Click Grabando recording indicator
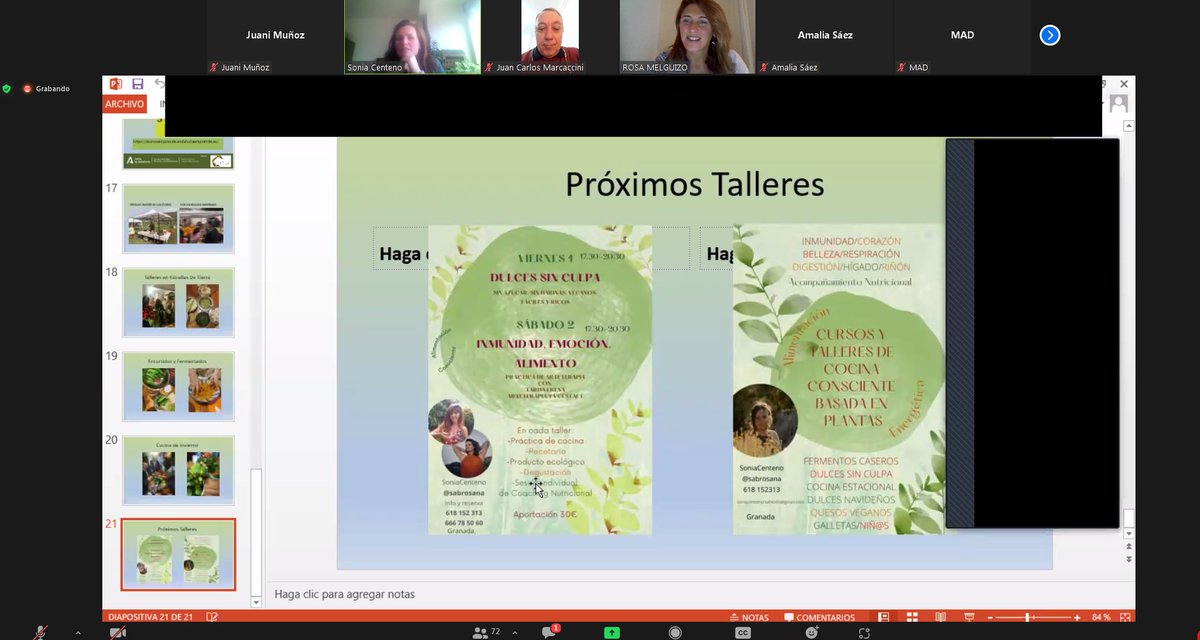This screenshot has width=1200, height=640. click(47, 88)
